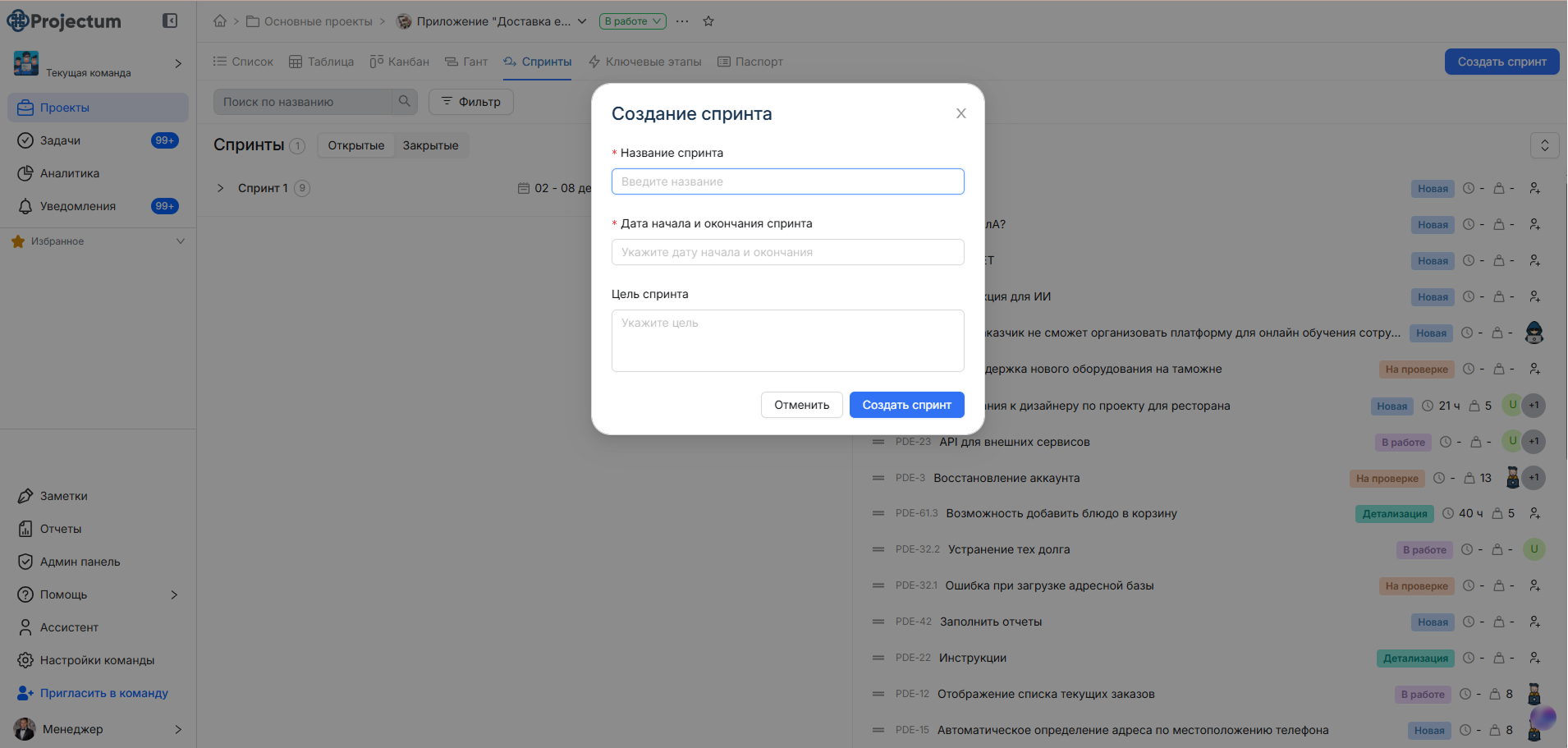Show the Open sprints filter
Screen dimensions: 1568x748
click(355, 145)
